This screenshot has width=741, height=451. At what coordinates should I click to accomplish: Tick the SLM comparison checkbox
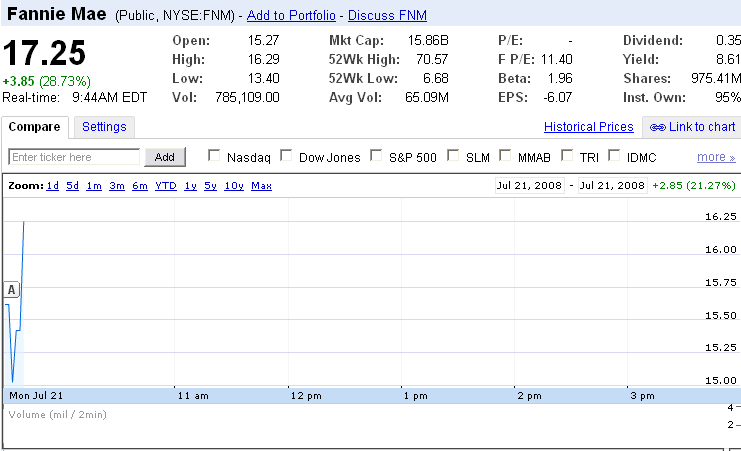pos(454,156)
